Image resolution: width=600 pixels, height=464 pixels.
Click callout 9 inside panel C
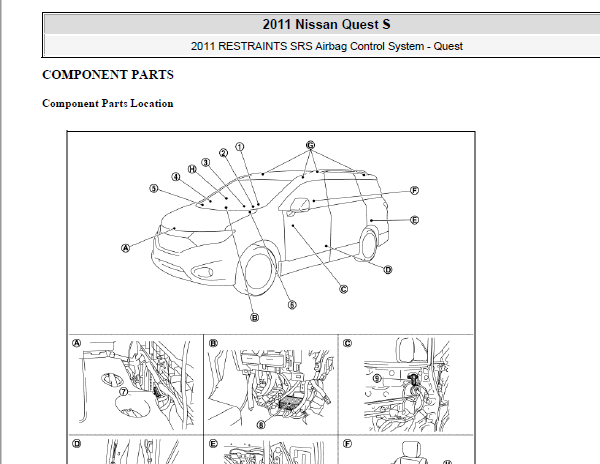377,378
